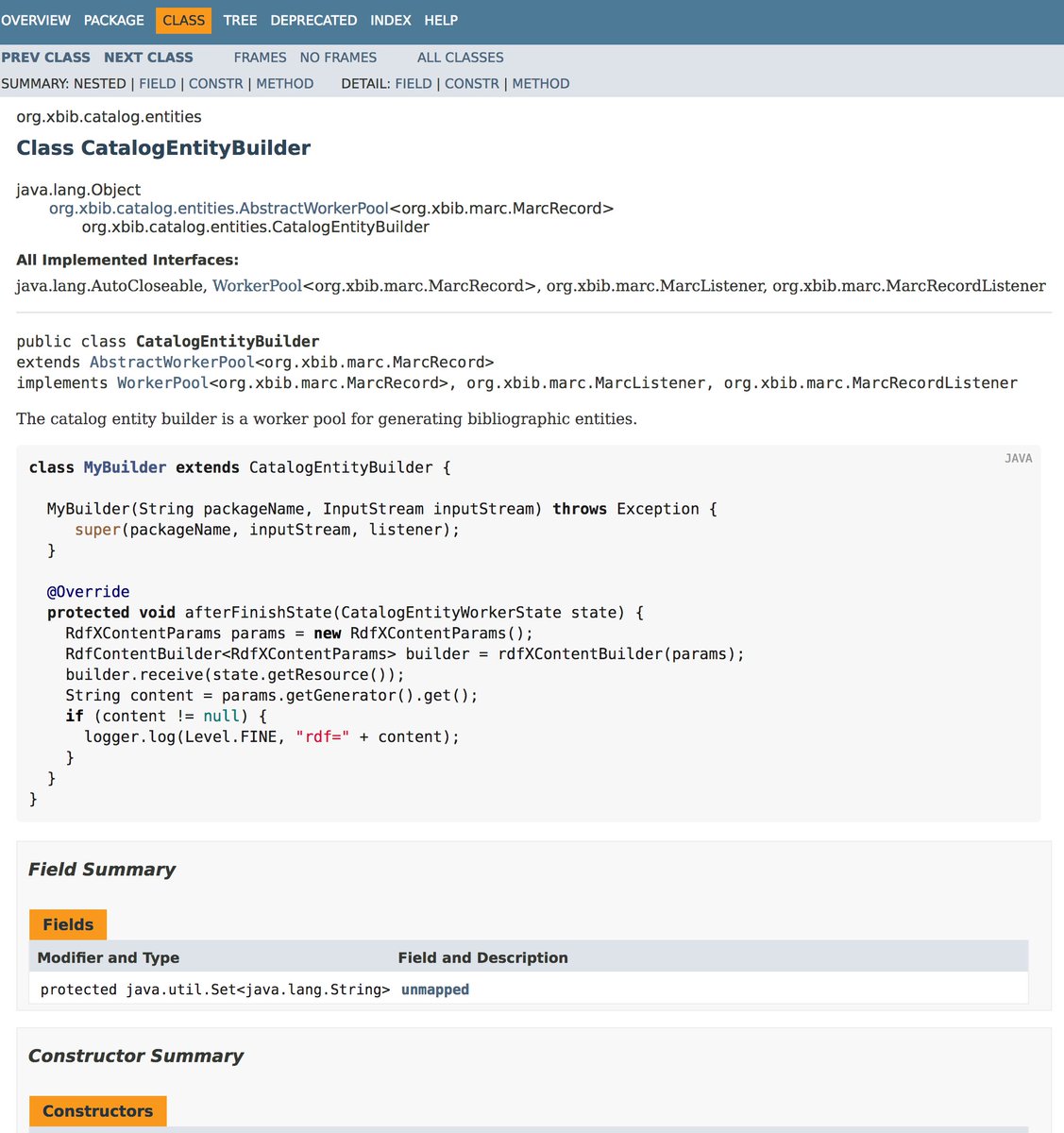This screenshot has width=1064, height=1133.
Task: Click the org.xbib.catalog.entities package name
Action: (109, 117)
